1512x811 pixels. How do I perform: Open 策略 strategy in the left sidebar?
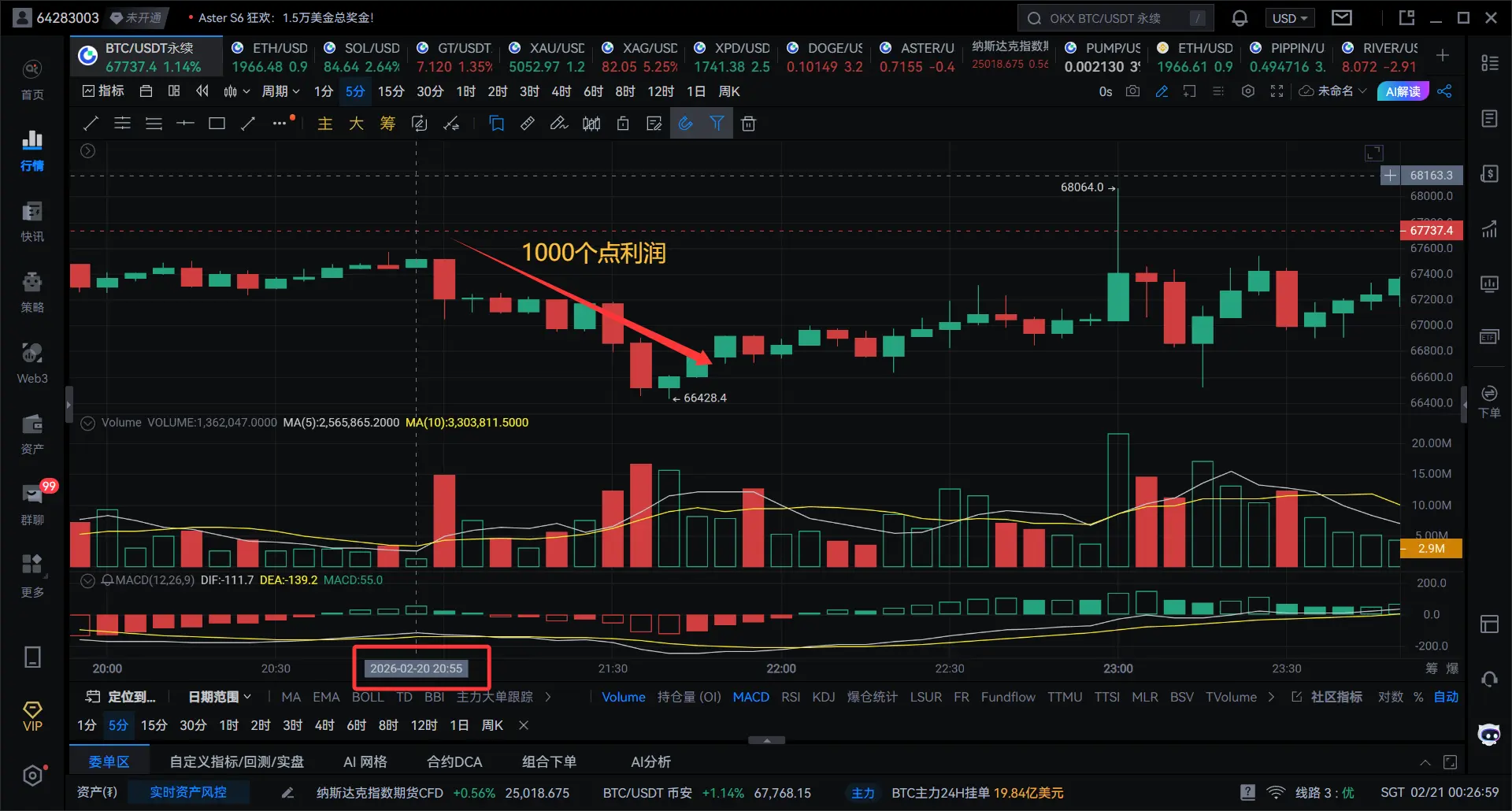pos(32,292)
